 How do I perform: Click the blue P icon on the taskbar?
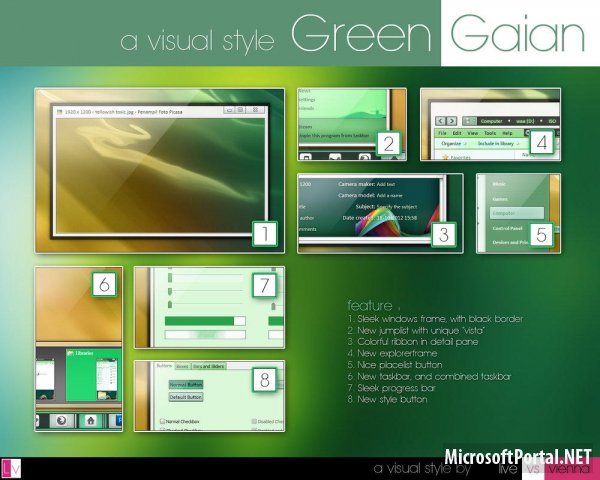coord(117,421)
